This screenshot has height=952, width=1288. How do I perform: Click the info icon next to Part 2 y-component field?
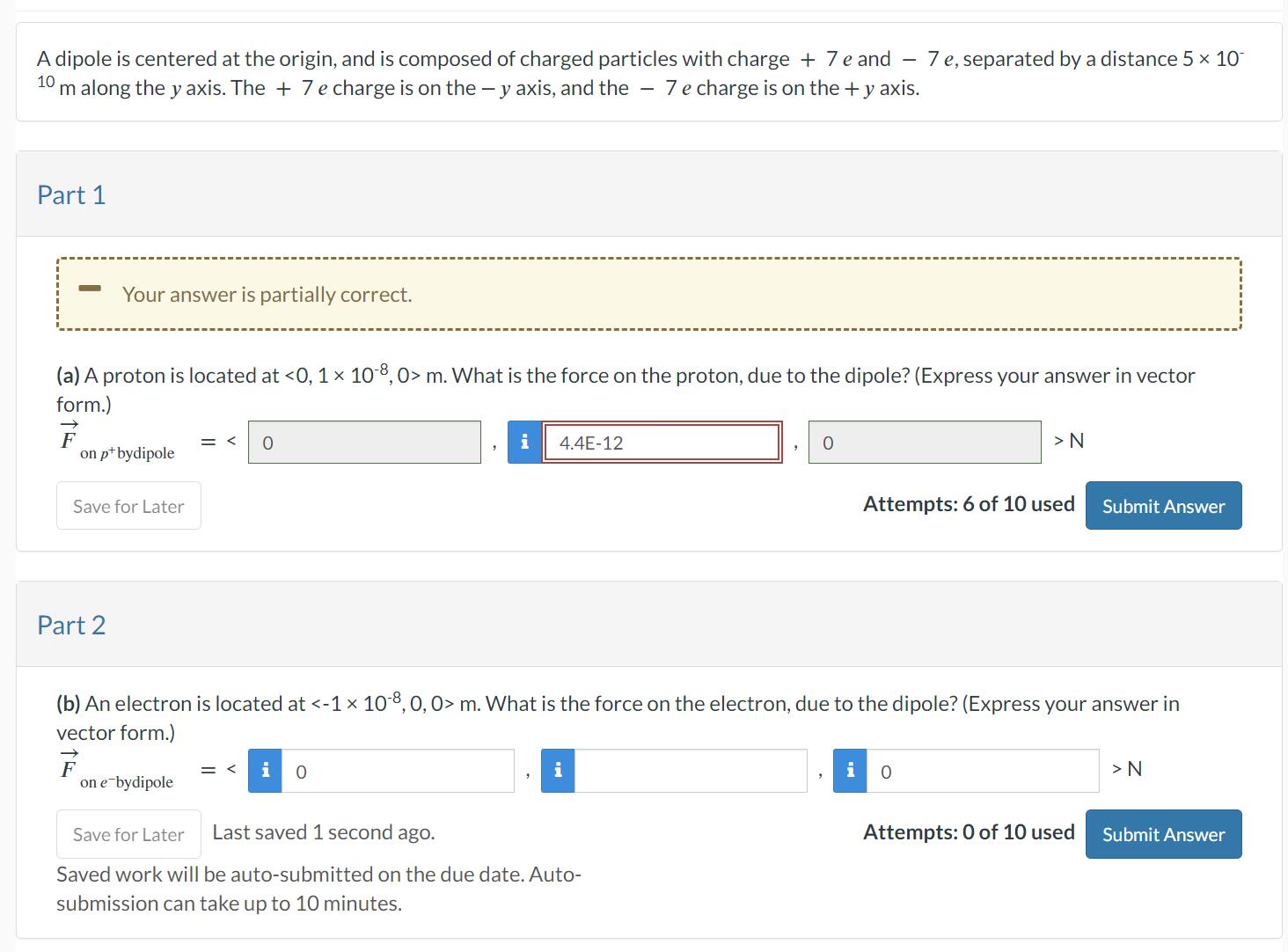(x=557, y=770)
